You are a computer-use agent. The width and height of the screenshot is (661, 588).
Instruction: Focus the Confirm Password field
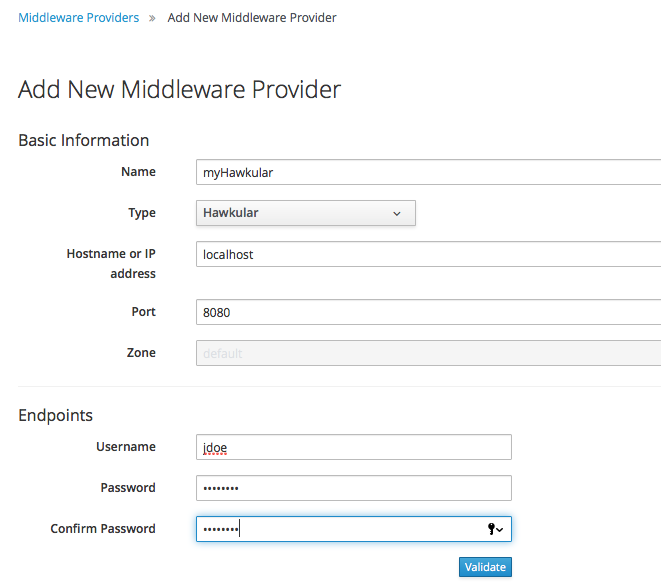pos(354,529)
